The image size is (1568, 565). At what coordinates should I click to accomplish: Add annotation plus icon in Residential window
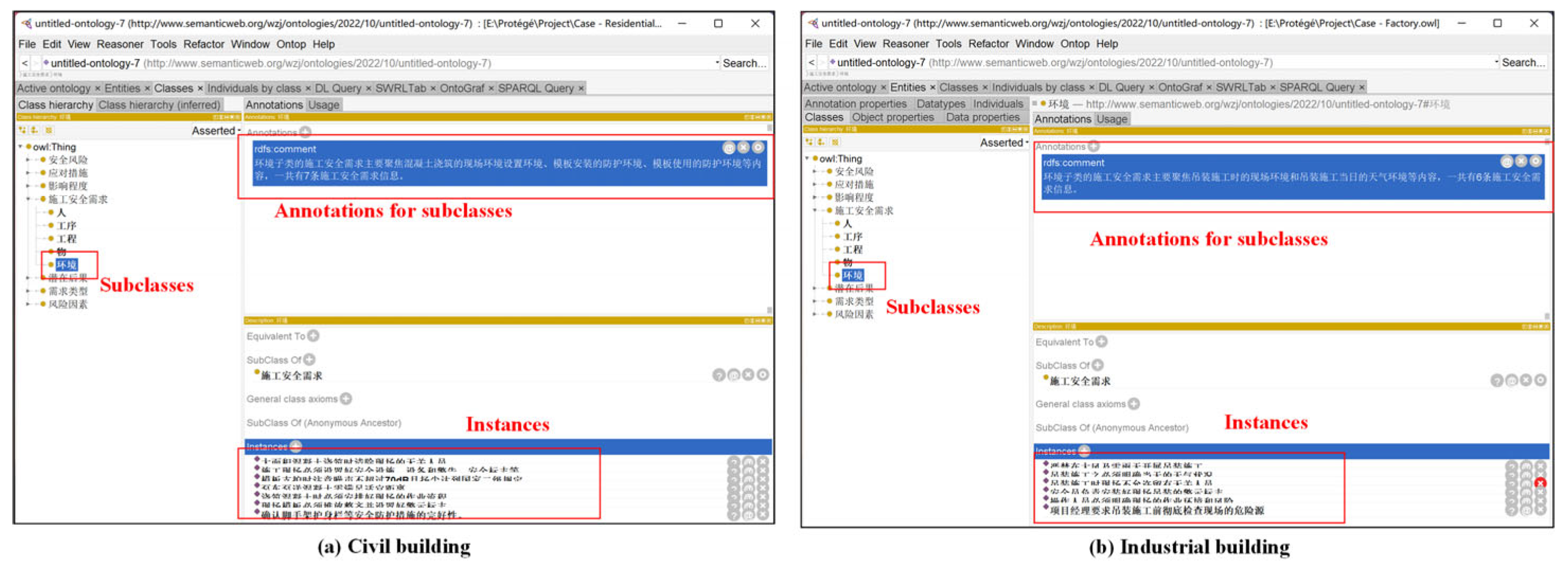coord(305,132)
